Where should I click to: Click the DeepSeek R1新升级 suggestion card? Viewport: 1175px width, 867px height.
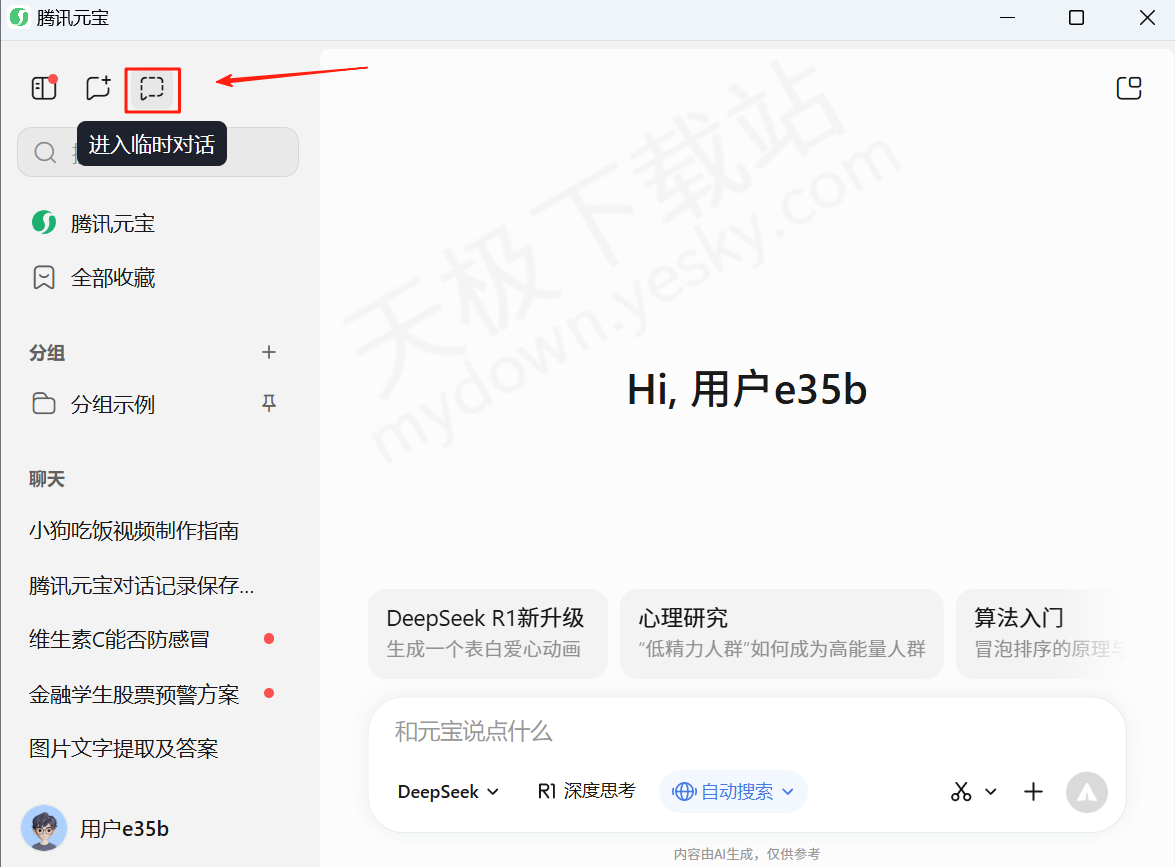(487, 634)
